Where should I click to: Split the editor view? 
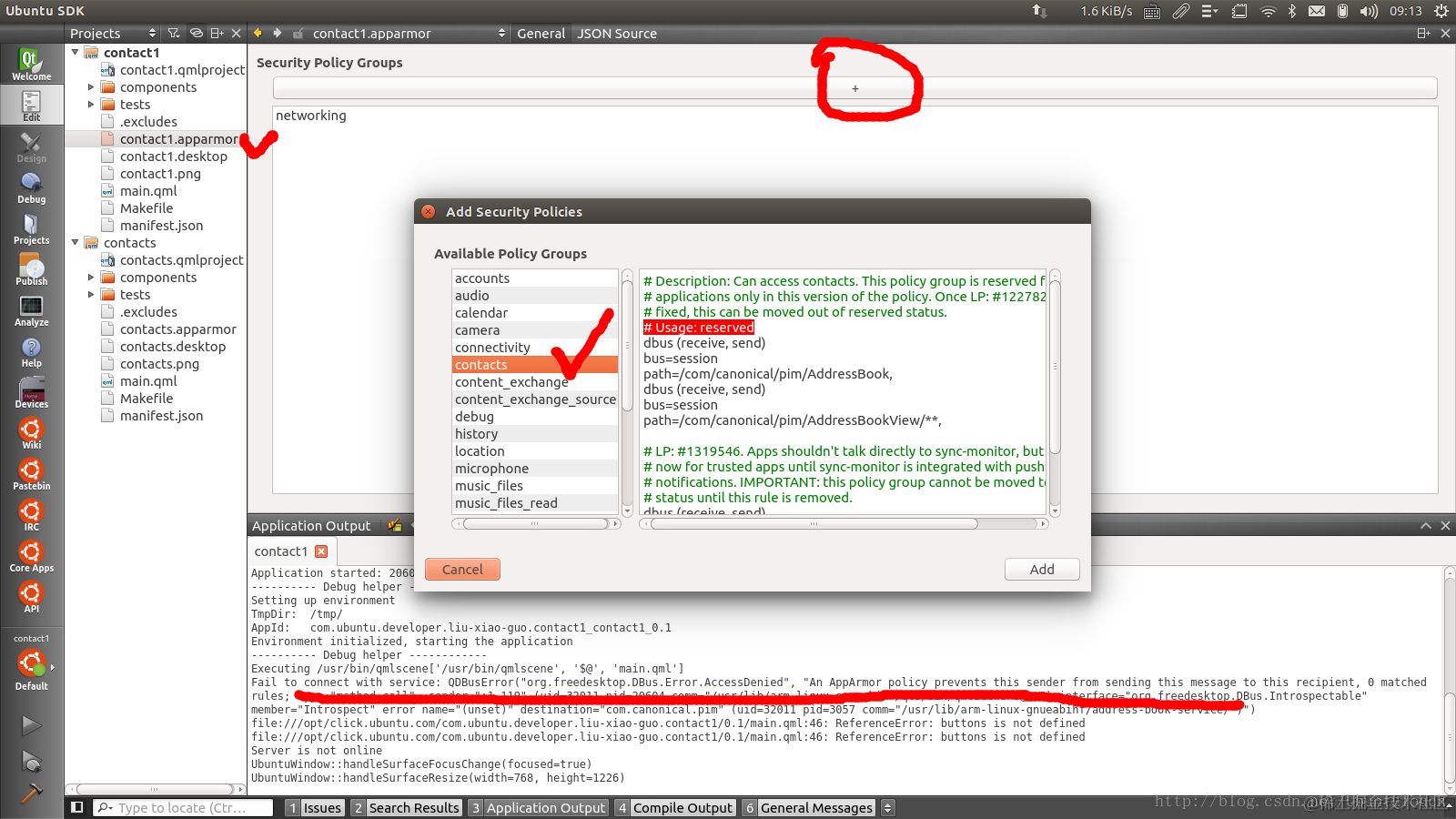1424,34
